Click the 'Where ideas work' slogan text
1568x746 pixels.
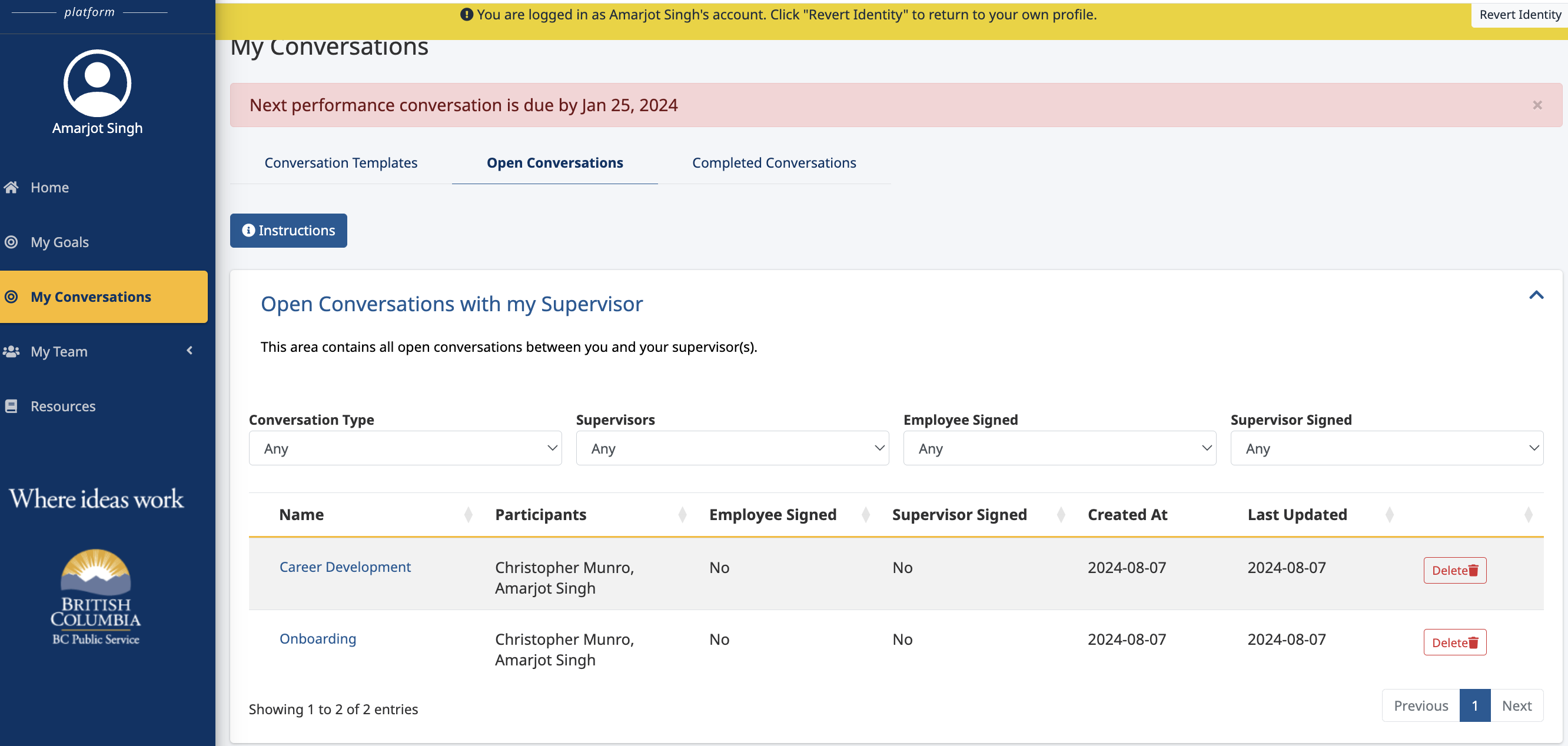[x=96, y=499]
